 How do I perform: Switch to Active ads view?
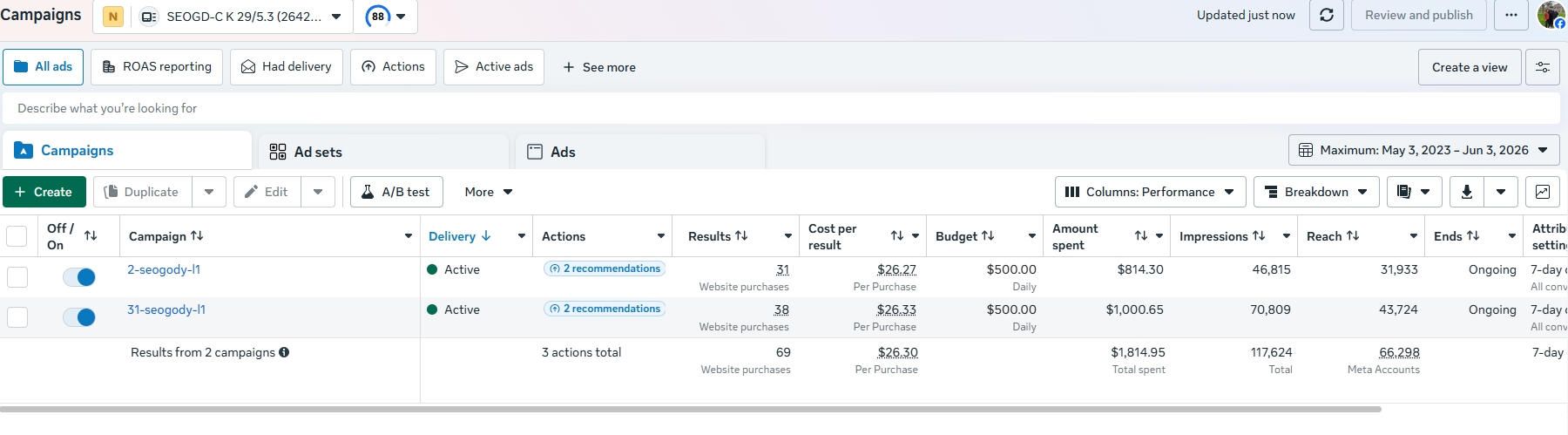pos(494,67)
